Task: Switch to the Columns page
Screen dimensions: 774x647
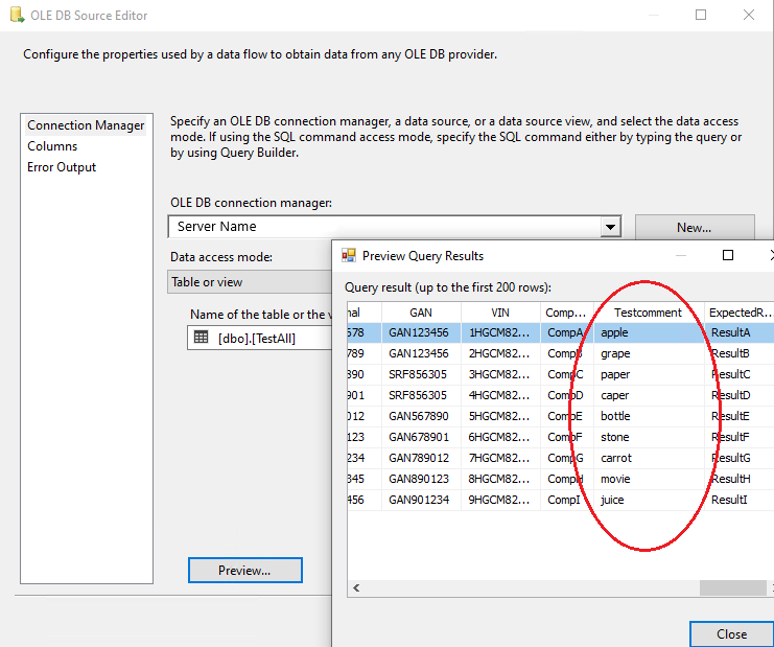Action: tap(52, 147)
